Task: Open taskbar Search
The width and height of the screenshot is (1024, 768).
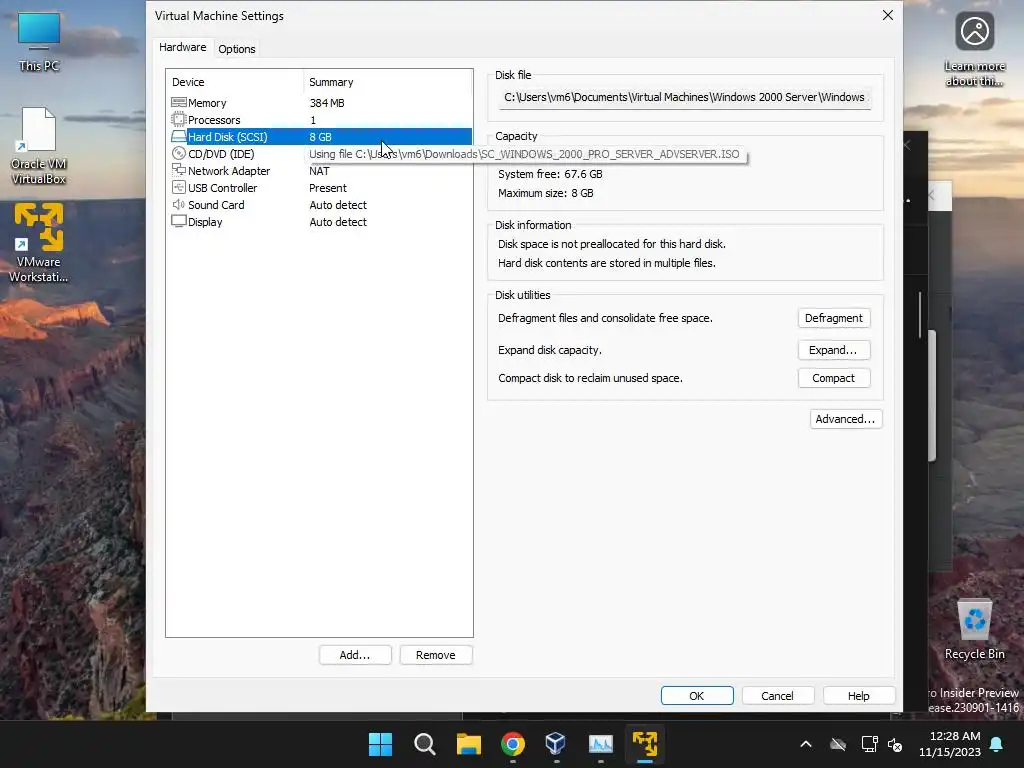Action: (424, 744)
